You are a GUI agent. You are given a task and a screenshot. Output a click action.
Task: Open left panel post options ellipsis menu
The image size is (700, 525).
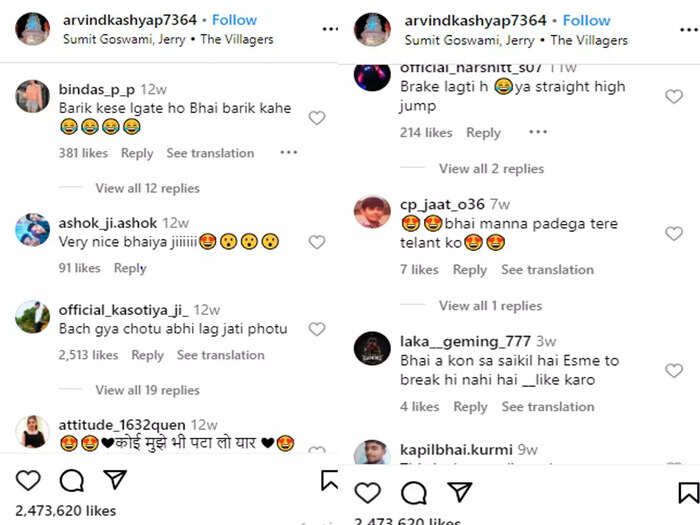click(x=330, y=29)
